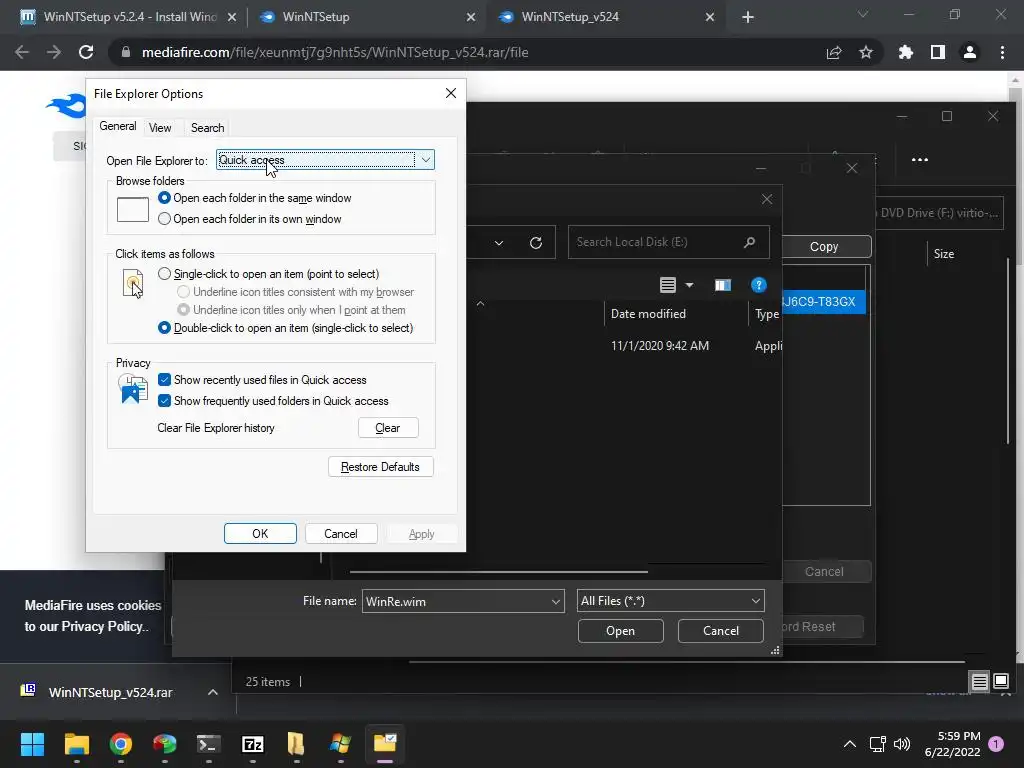
Task: Open notification center badge in tray
Action: click(x=995, y=744)
